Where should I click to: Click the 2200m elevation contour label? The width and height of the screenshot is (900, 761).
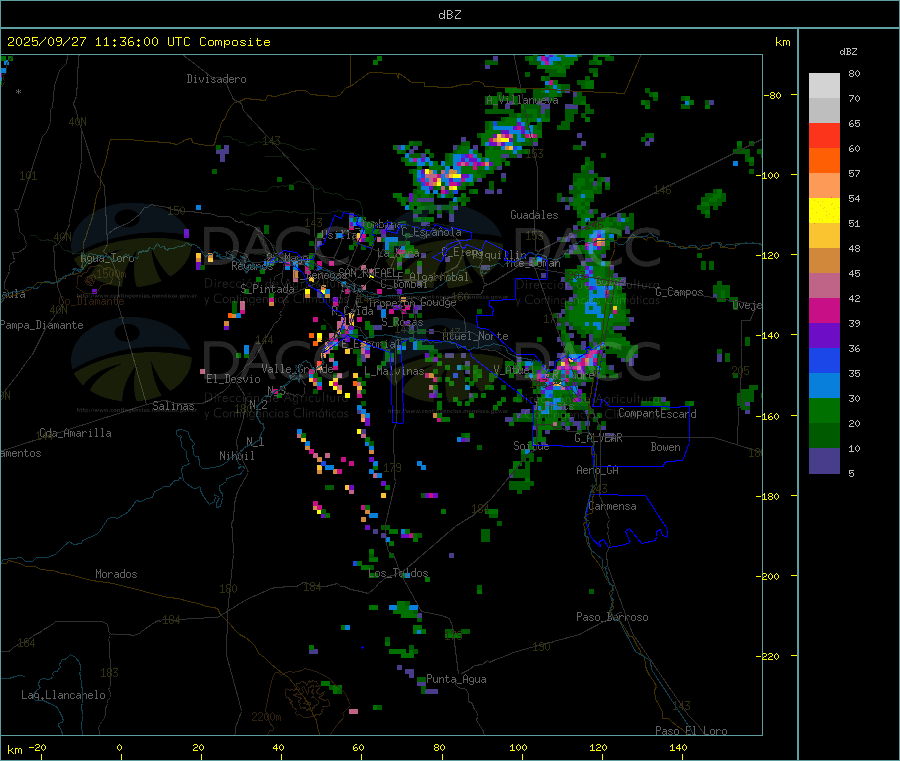pos(266,717)
